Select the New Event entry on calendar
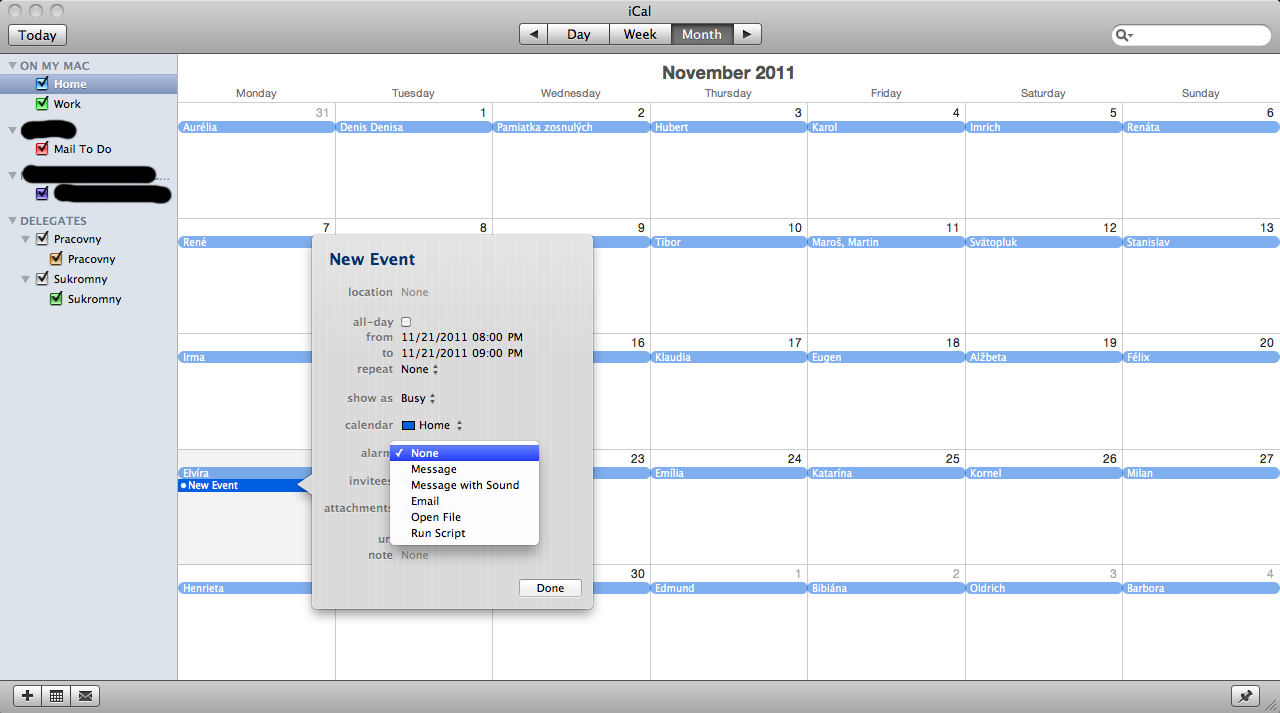This screenshot has height=713, width=1280. click(x=240, y=485)
